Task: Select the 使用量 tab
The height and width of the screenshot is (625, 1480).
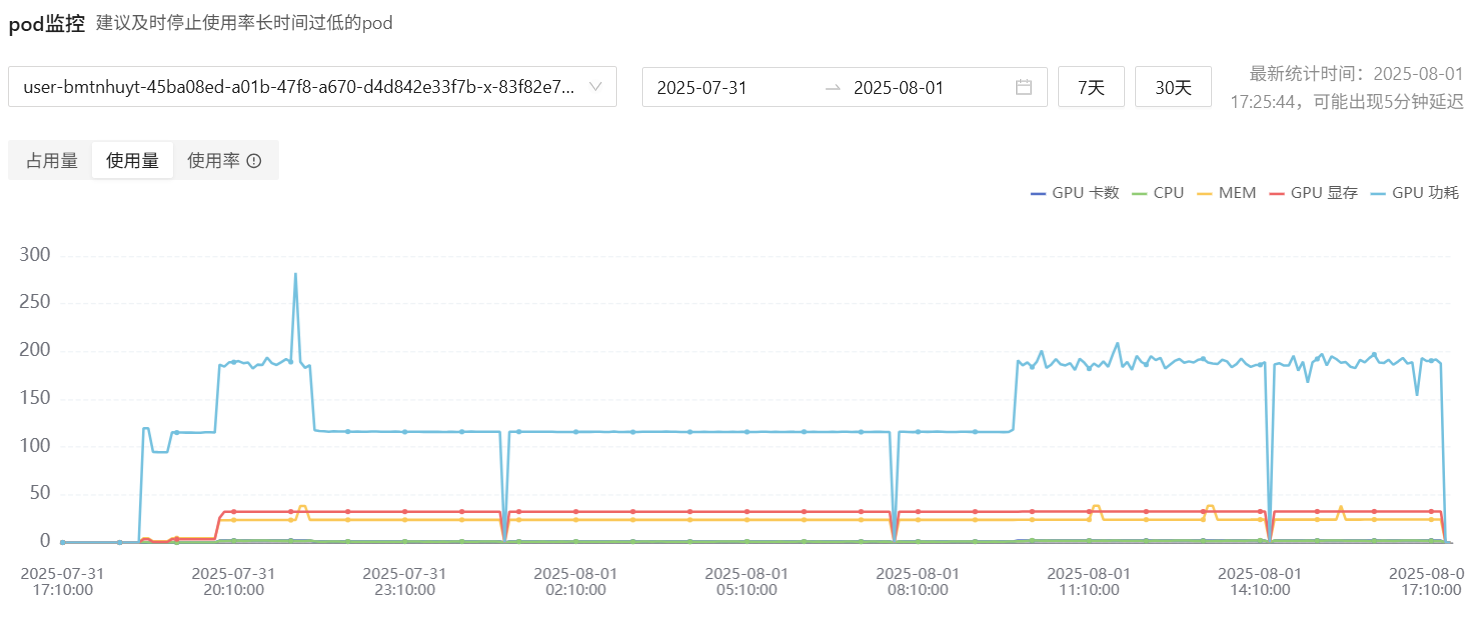Action: tap(132, 161)
